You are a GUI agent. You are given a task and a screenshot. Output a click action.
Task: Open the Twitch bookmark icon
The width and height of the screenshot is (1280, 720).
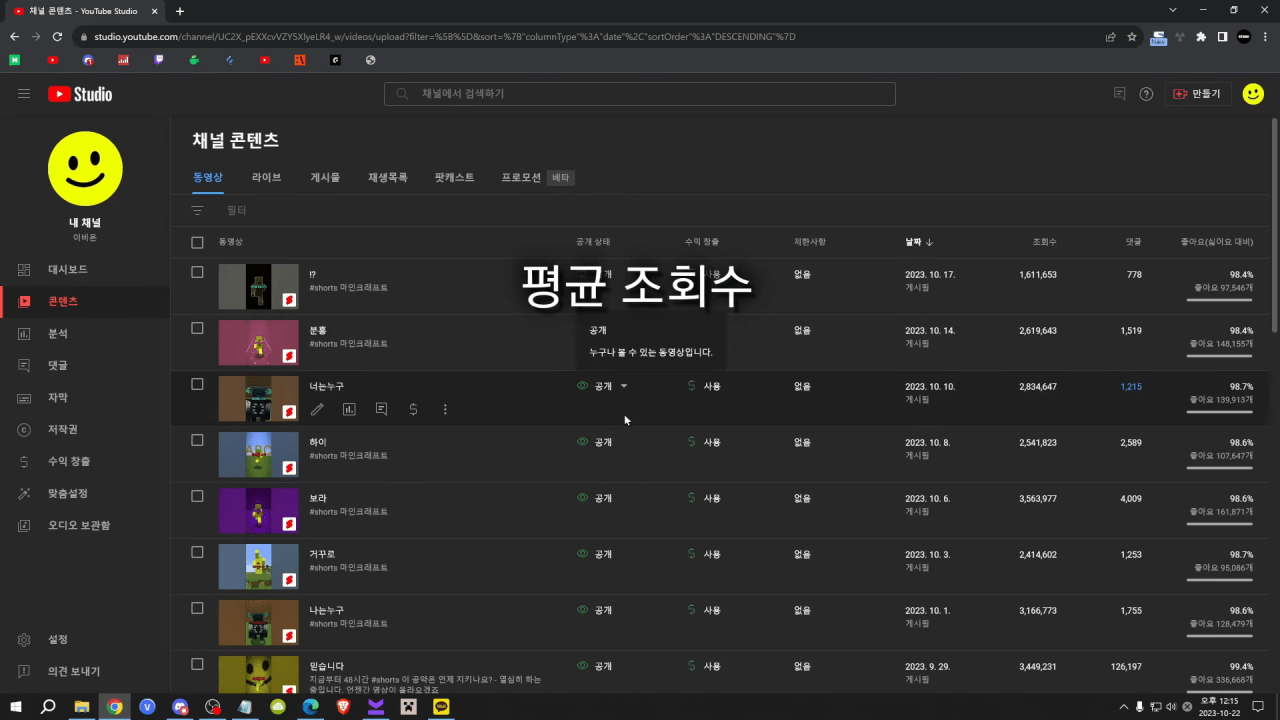[x=159, y=60]
